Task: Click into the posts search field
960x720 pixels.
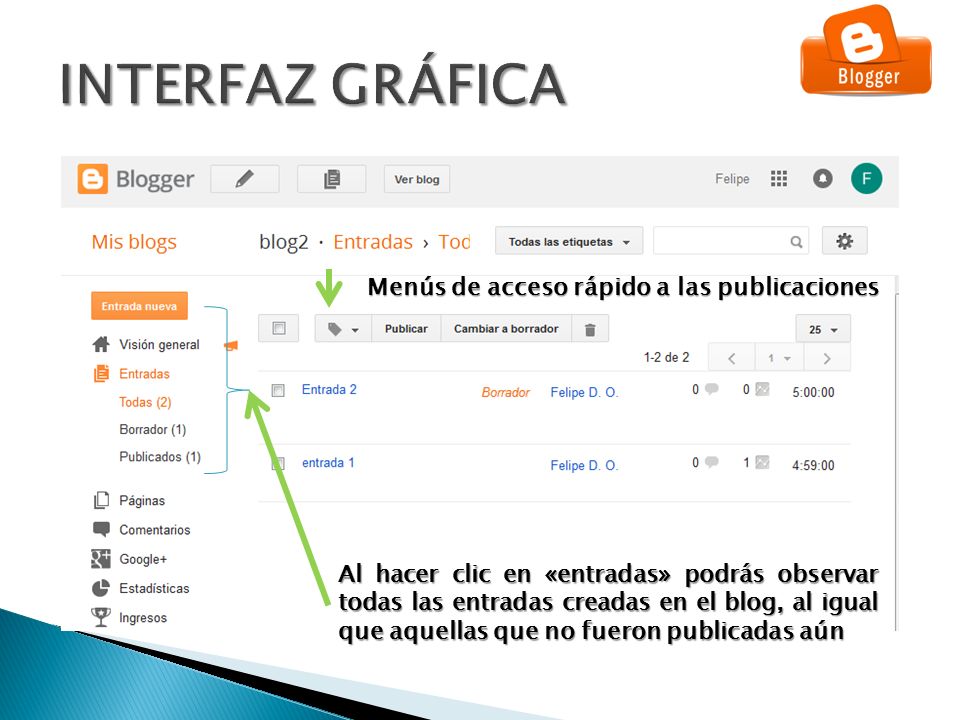Action: [x=731, y=241]
